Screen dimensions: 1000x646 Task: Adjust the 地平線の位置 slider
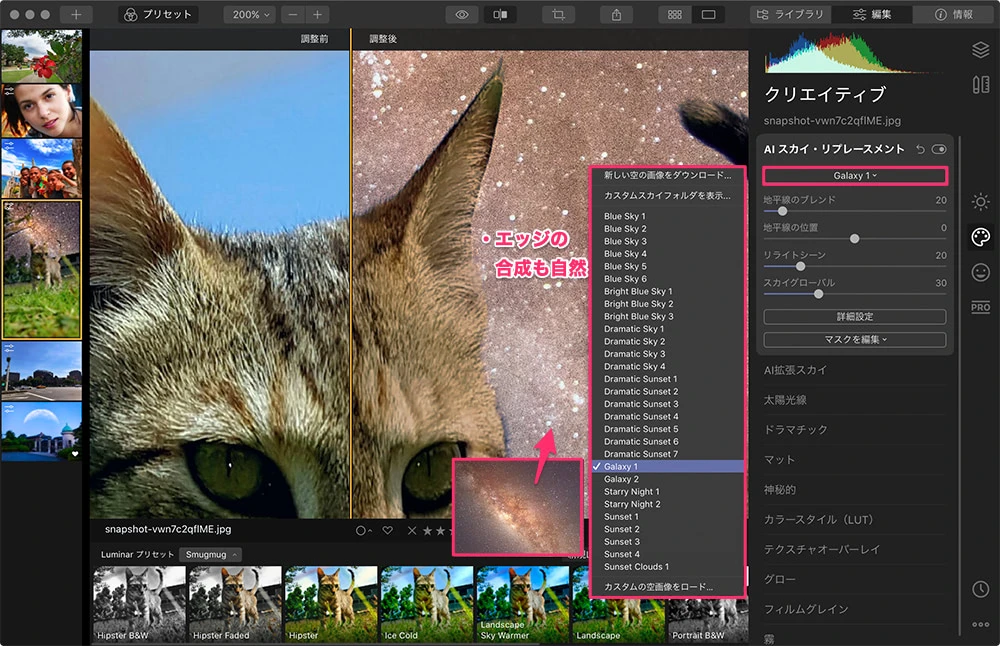[855, 239]
